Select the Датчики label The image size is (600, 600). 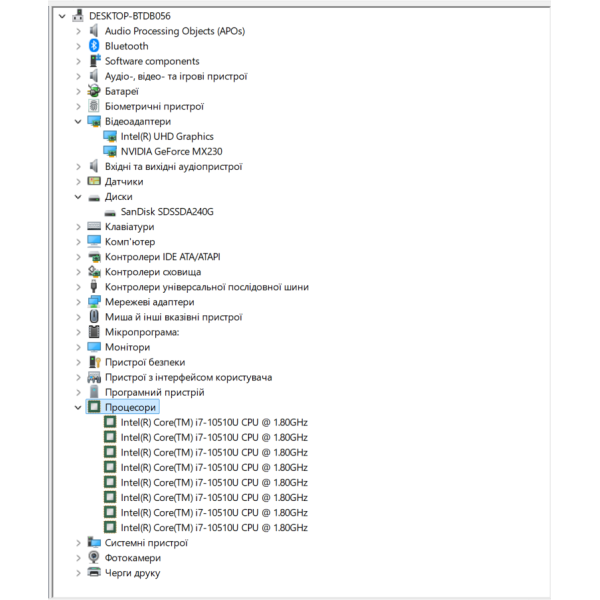pyautogui.click(x=124, y=181)
